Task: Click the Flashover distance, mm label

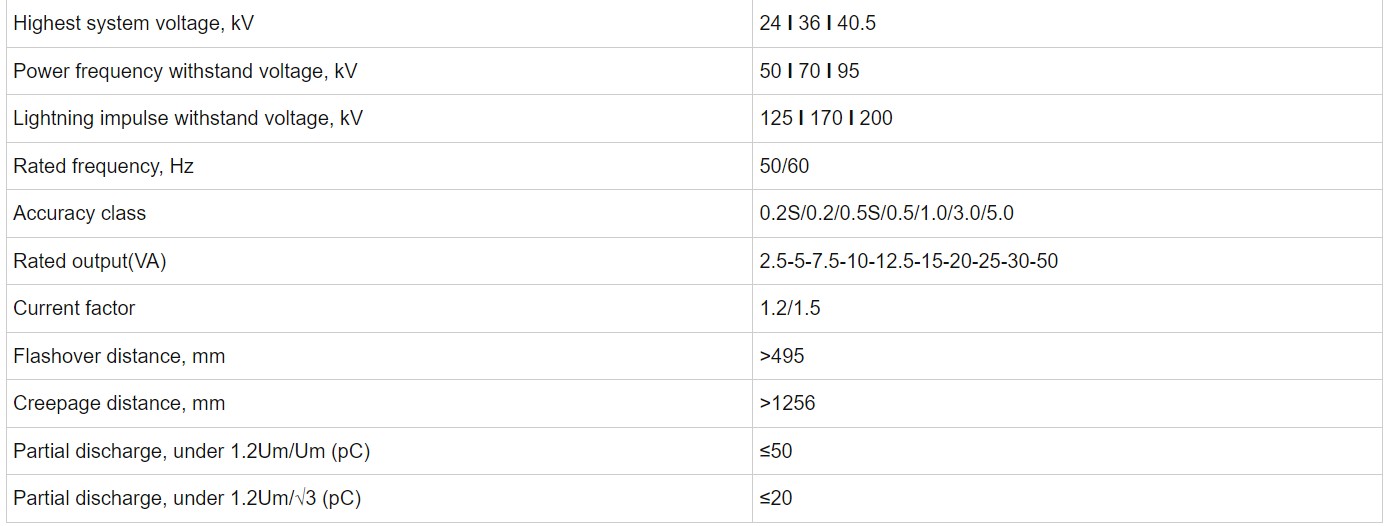Action: (119, 356)
